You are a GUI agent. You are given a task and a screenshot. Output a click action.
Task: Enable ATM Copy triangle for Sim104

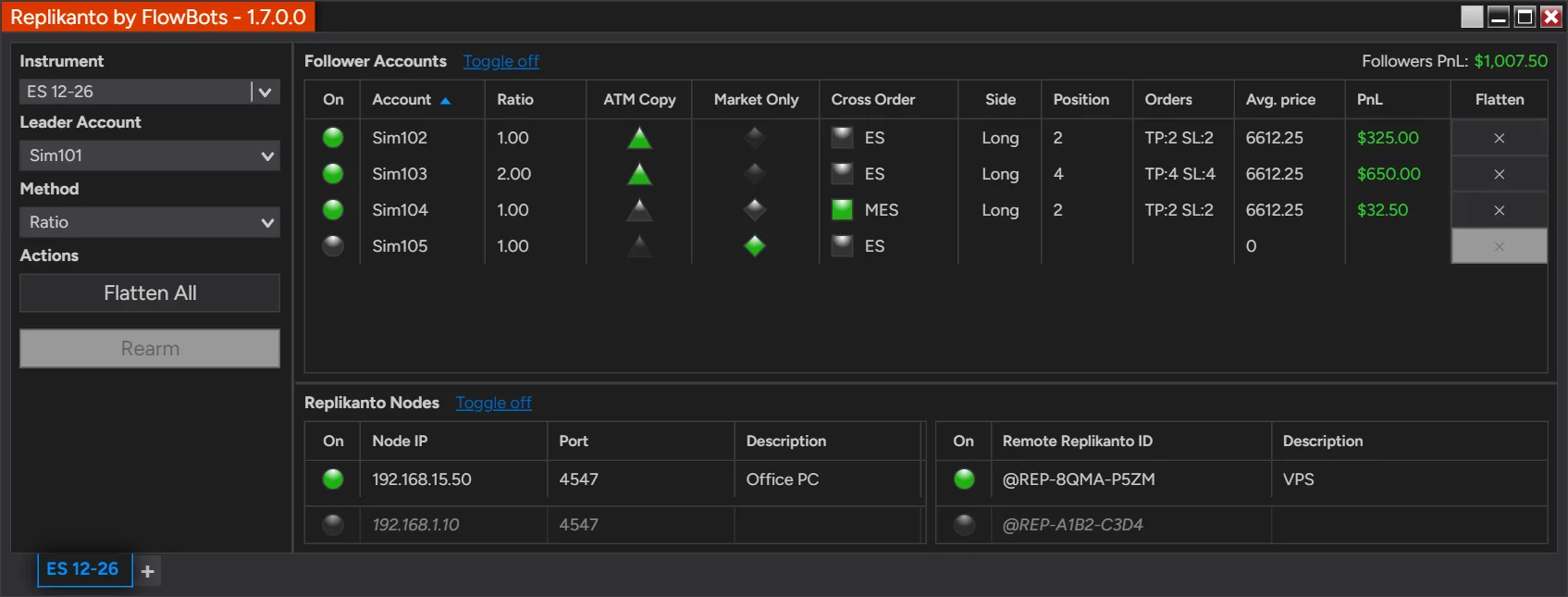(x=639, y=210)
